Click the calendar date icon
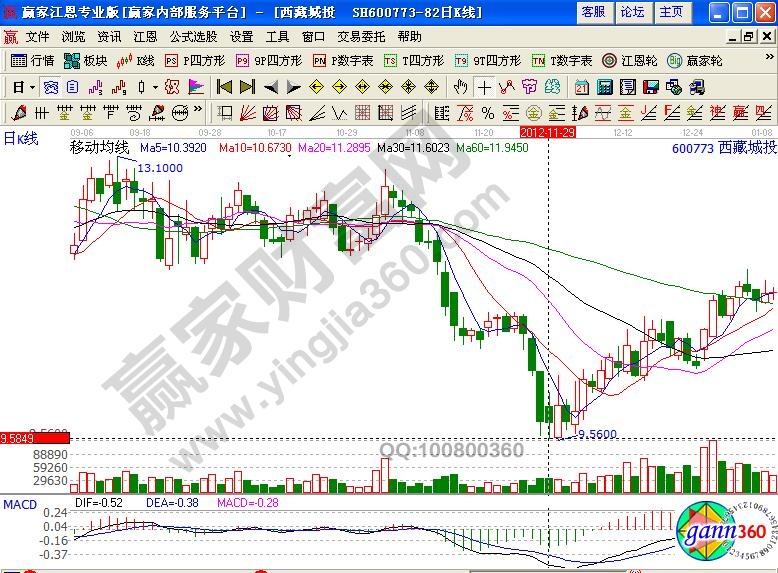The height and width of the screenshot is (573, 778). click(x=581, y=87)
